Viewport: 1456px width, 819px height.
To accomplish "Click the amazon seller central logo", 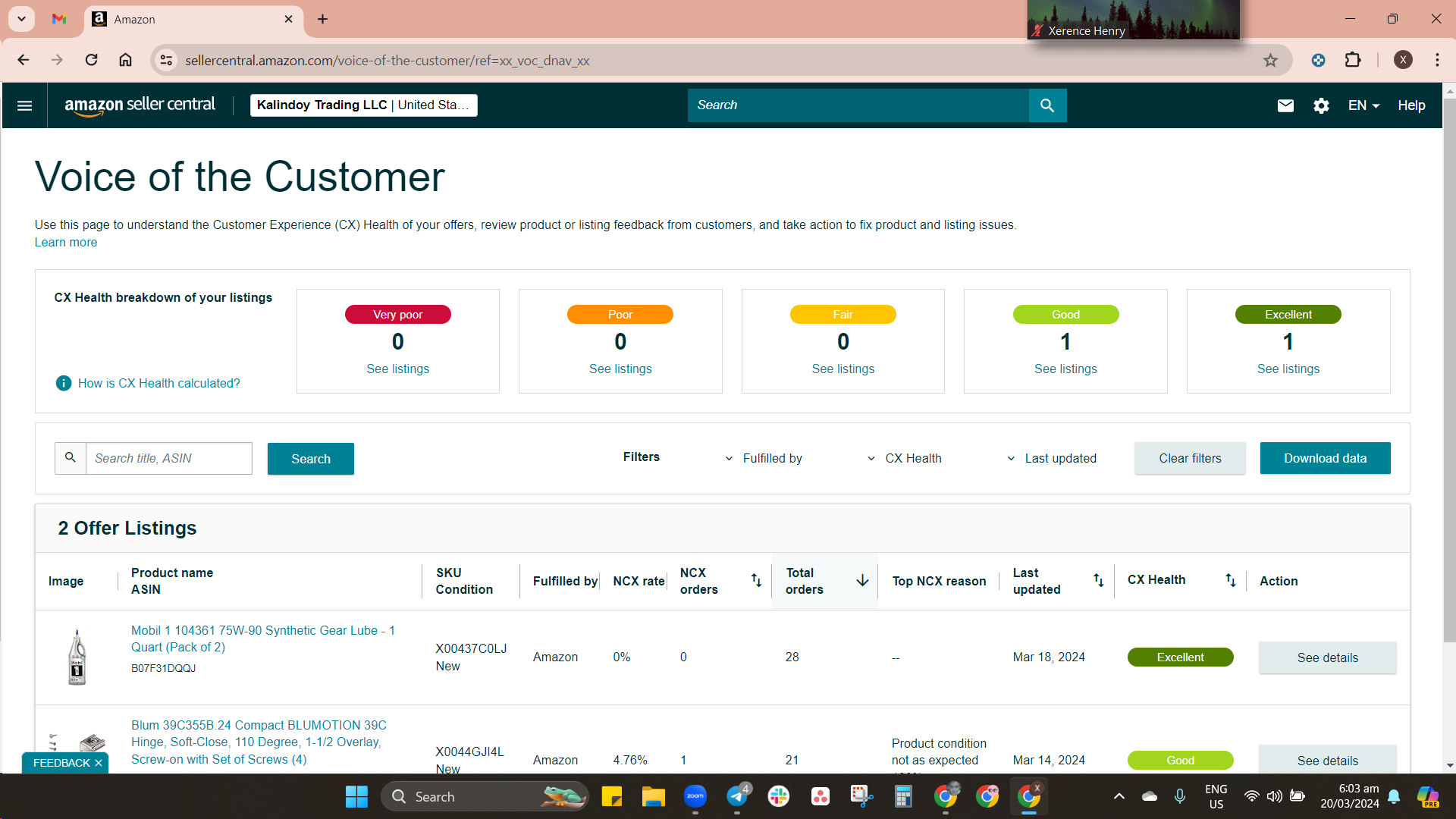I will coord(140,105).
